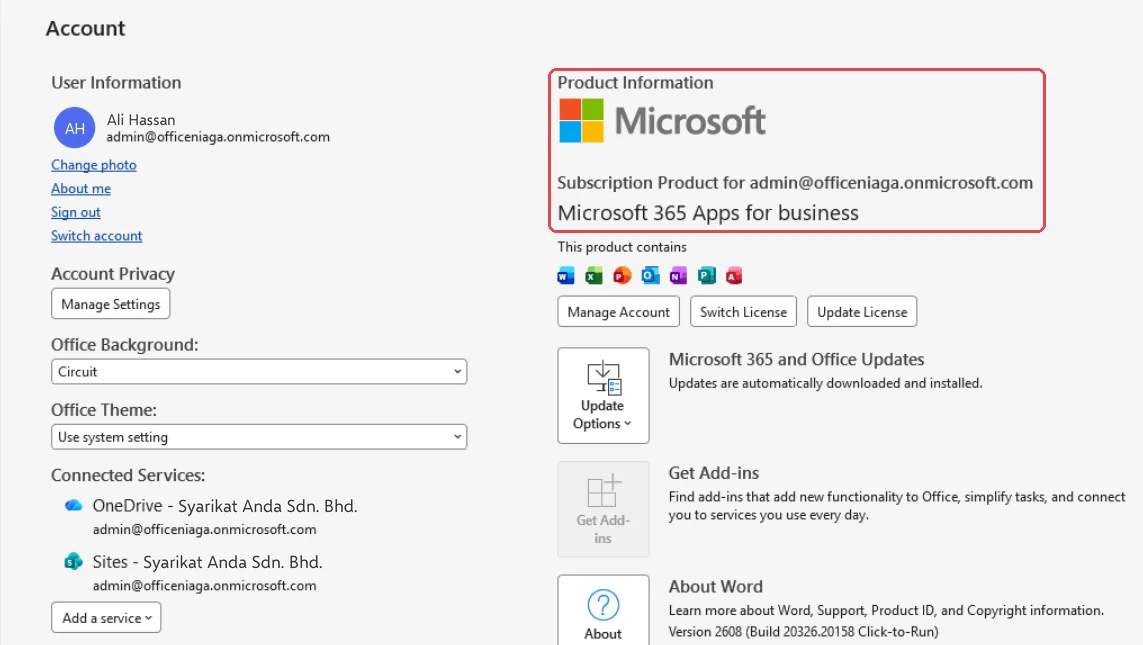The image size is (1143, 645).
Task: Click the Account Privacy heading
Action: pyautogui.click(x=113, y=274)
